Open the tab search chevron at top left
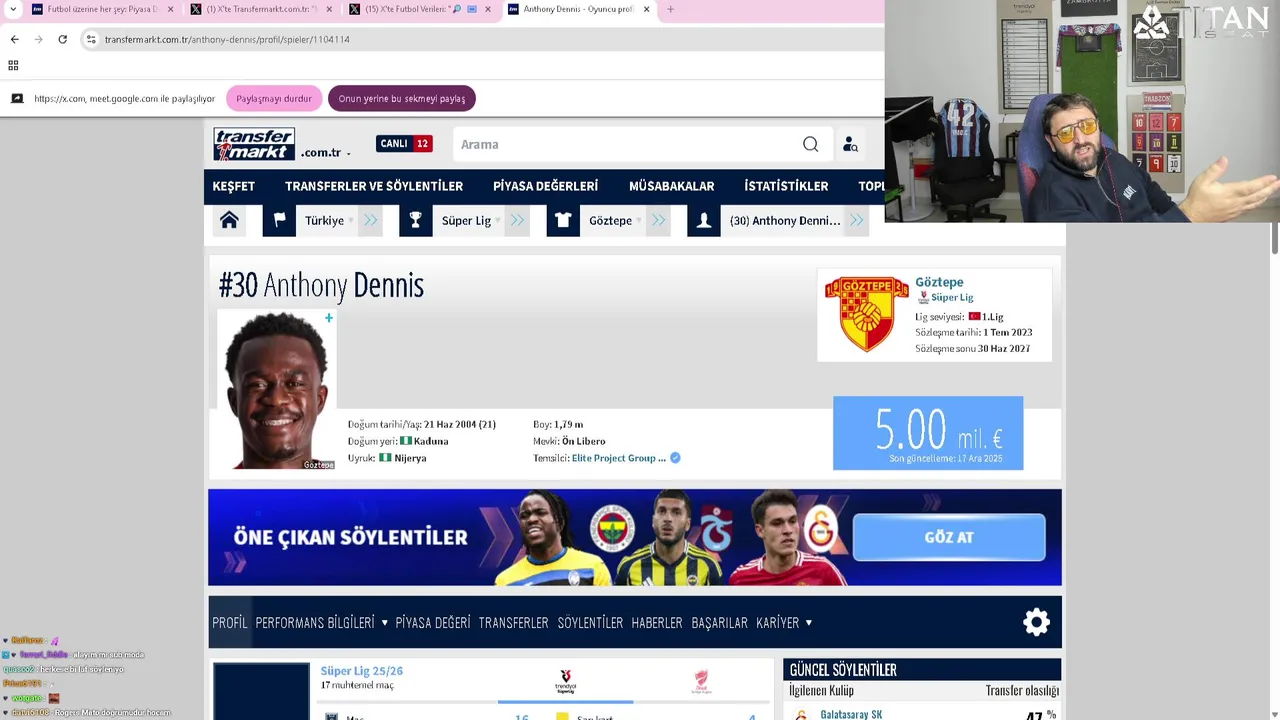The width and height of the screenshot is (1280, 720). [12, 9]
